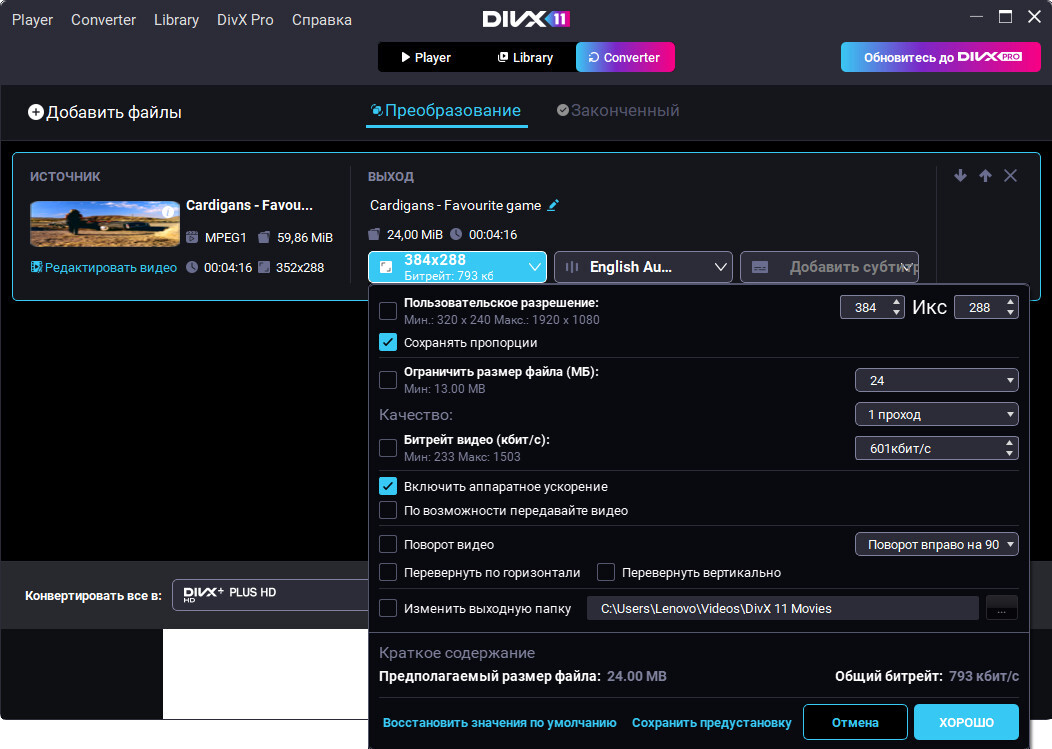Click the width 384 input field
Image resolution: width=1052 pixels, height=749 pixels.
[865, 307]
